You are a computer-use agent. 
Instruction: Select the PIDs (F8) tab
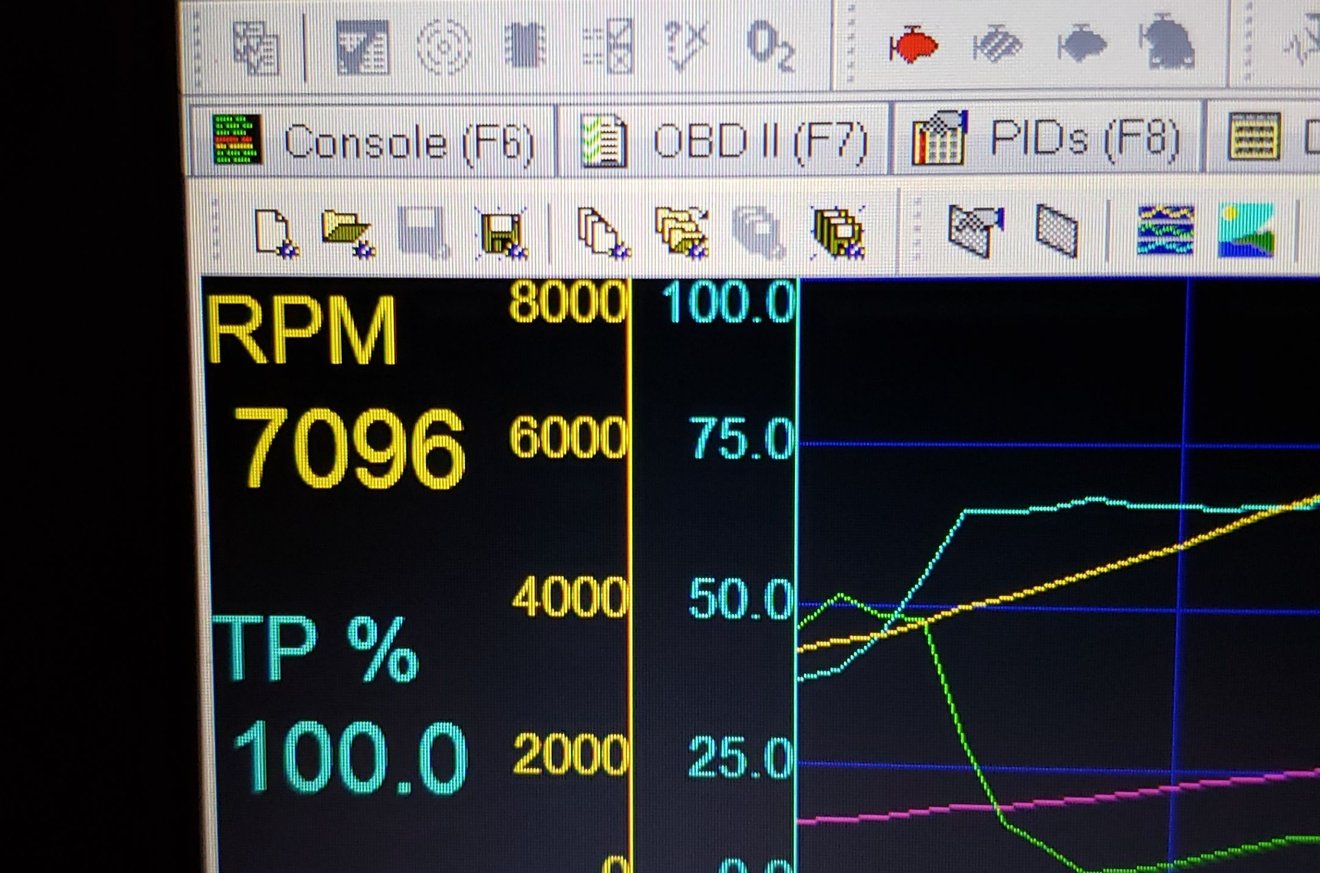pos(1046,140)
